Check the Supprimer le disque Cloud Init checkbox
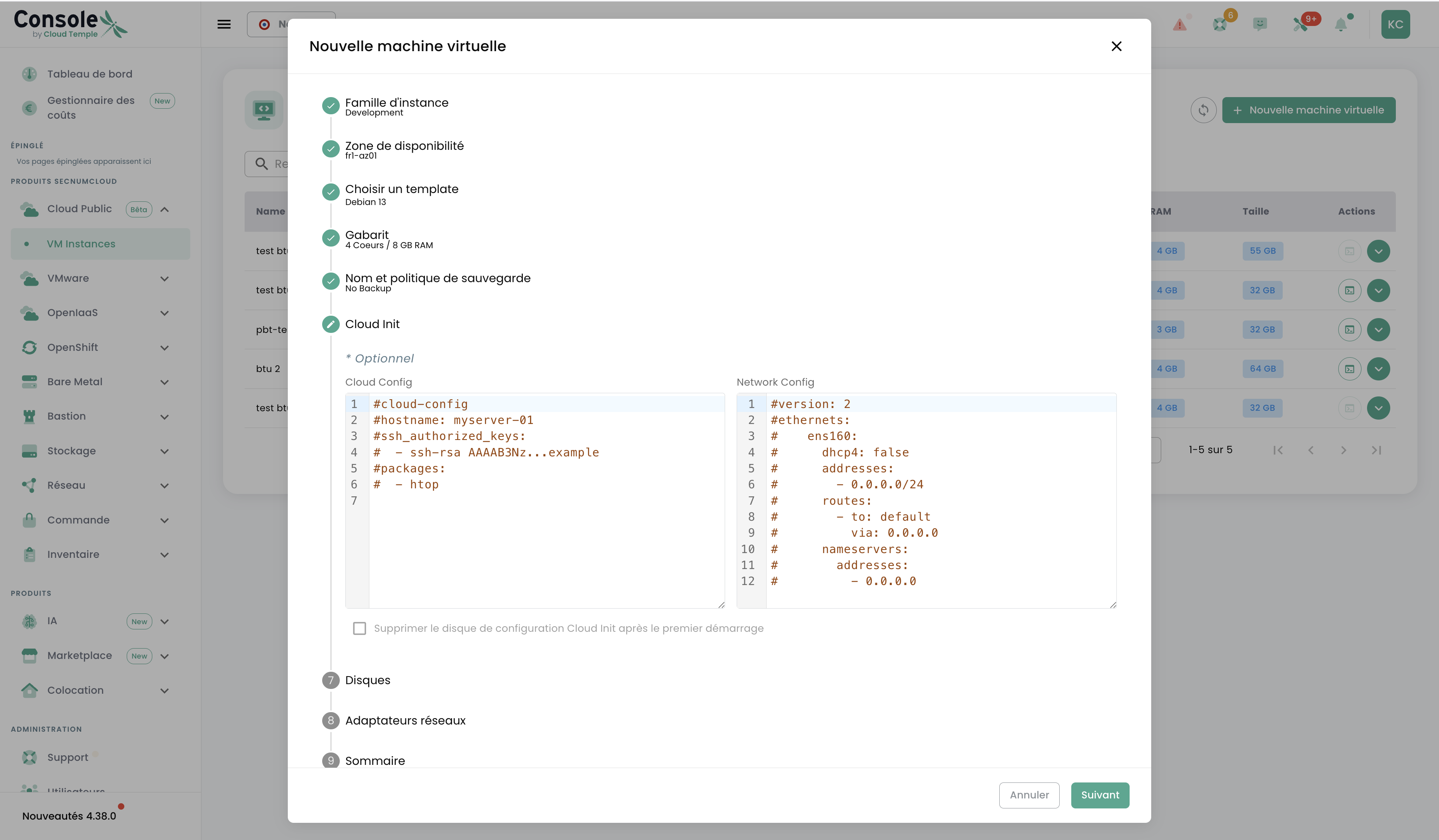 [359, 628]
